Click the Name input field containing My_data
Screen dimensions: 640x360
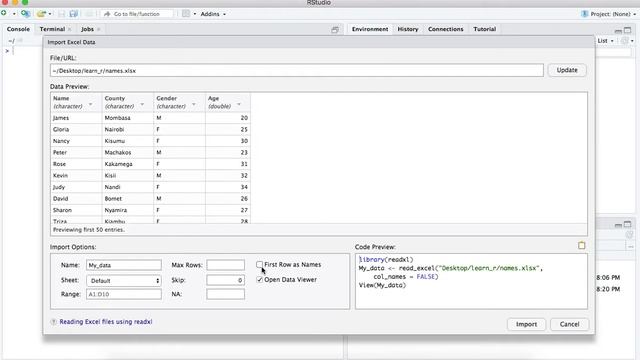click(x=124, y=265)
